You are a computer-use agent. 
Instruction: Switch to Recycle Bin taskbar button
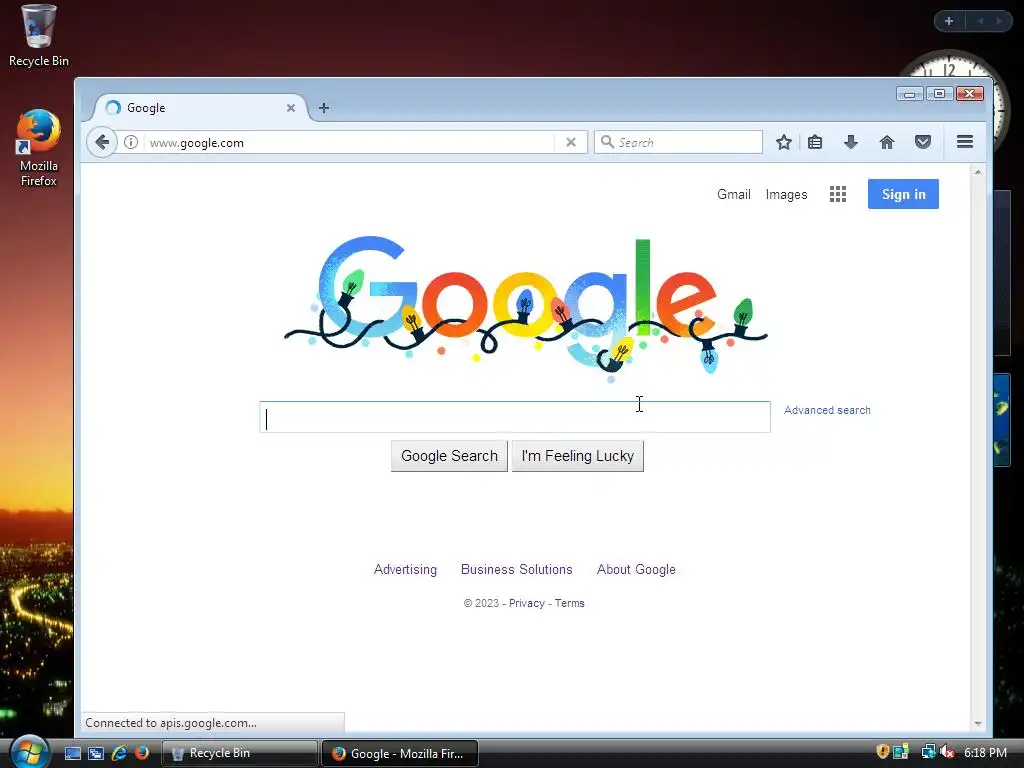point(239,754)
